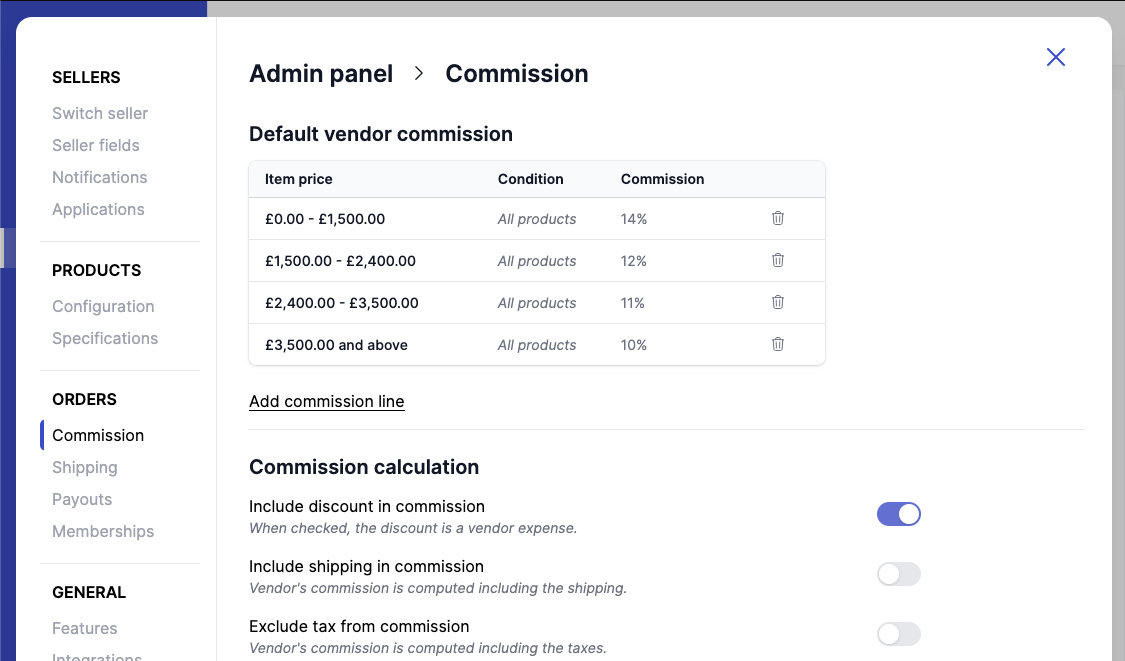Open product Configuration settings
This screenshot has height=661, width=1125.
click(102, 306)
